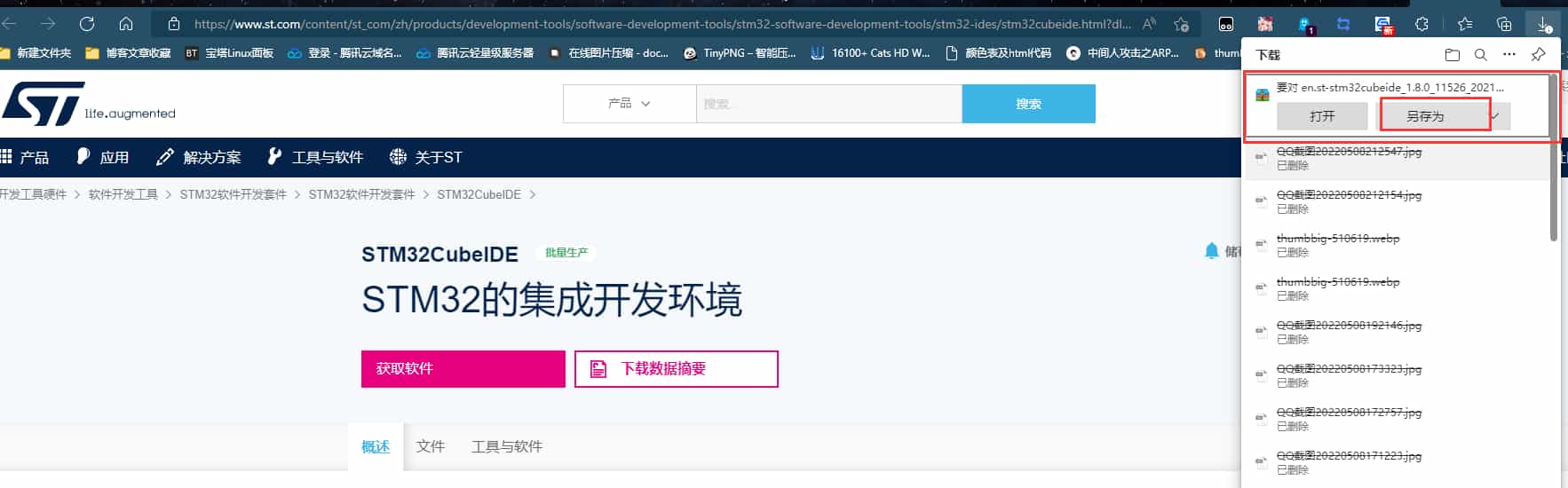Open downloads folder from the panel header
The width and height of the screenshot is (1568, 488).
click(1452, 55)
